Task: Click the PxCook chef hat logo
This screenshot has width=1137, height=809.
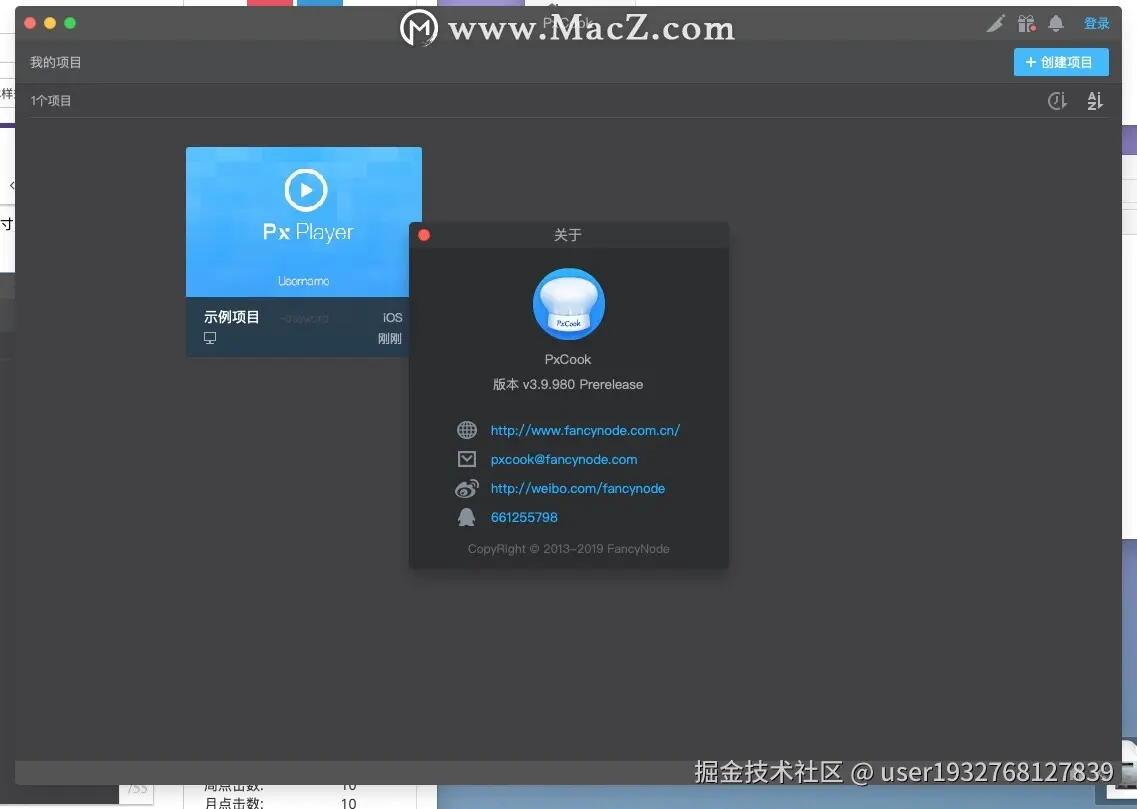Action: pos(568,304)
